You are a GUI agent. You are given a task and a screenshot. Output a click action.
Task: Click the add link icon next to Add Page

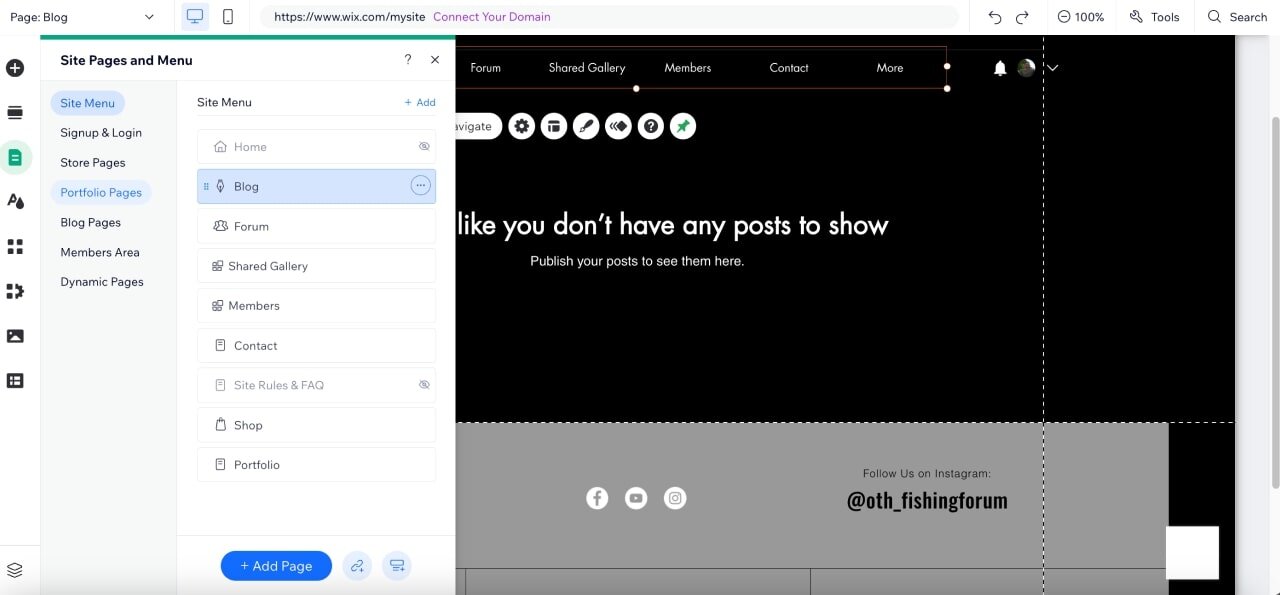357,566
